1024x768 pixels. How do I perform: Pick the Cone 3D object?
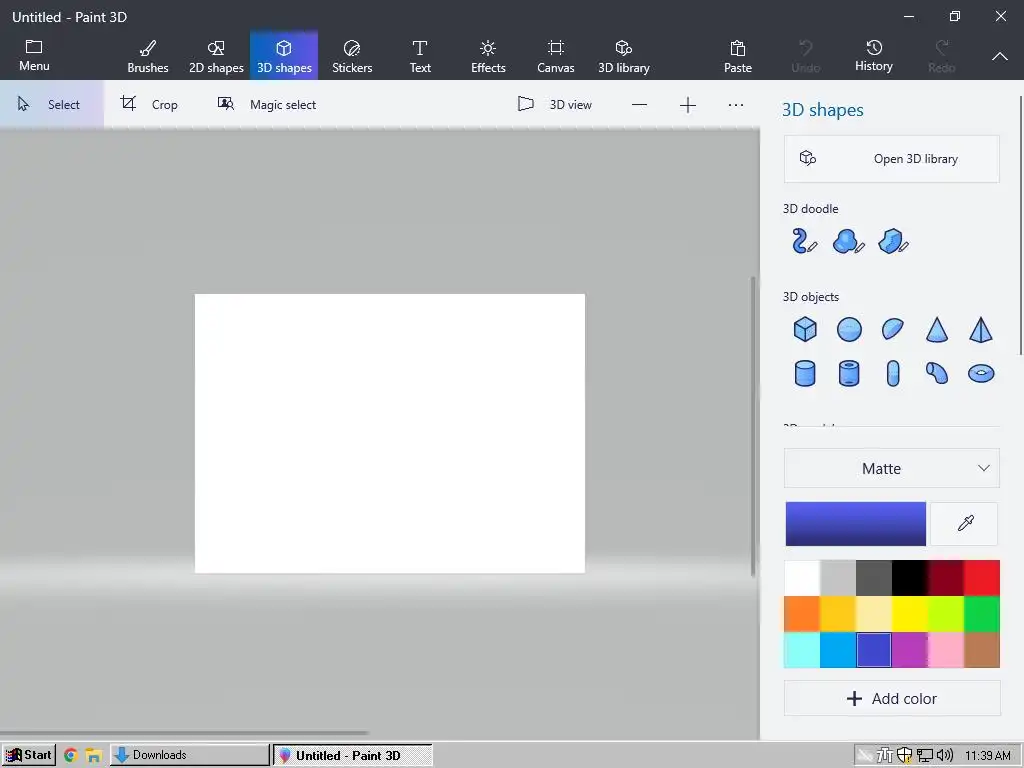coord(937,329)
